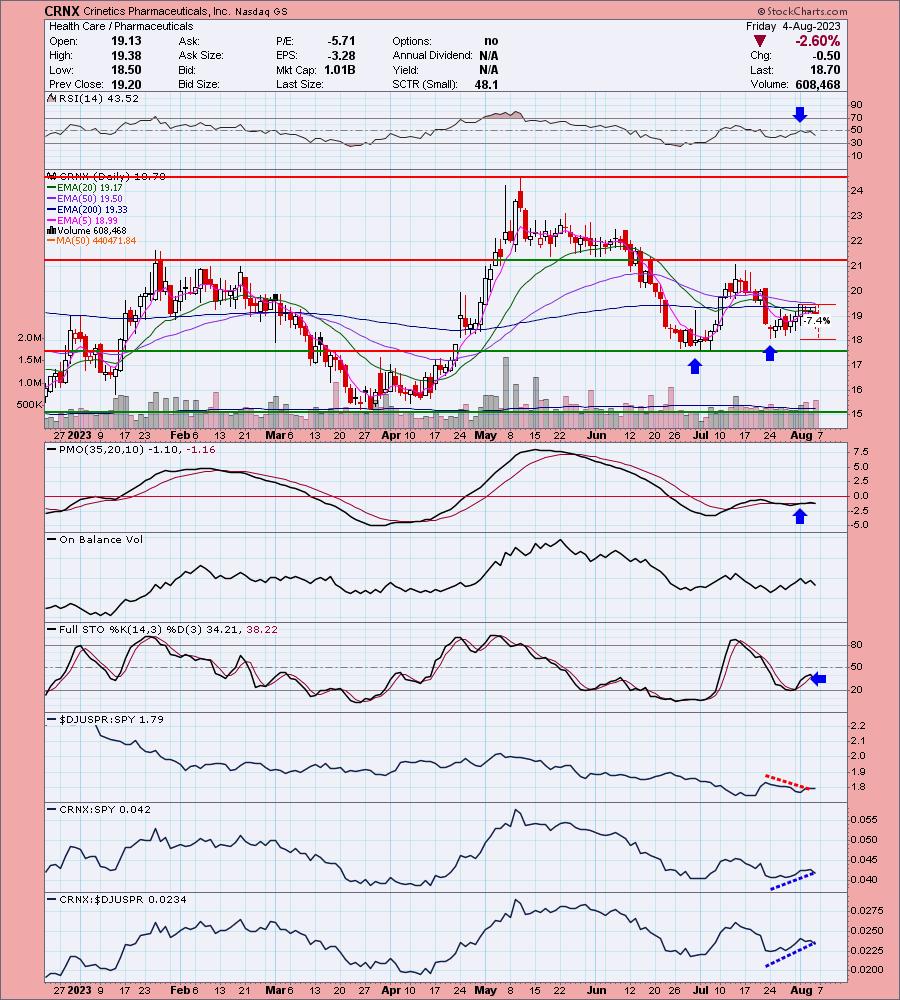
Task: Click the CRNX:$DJUSPR 0.0234 ratio label
Action: tap(117, 899)
